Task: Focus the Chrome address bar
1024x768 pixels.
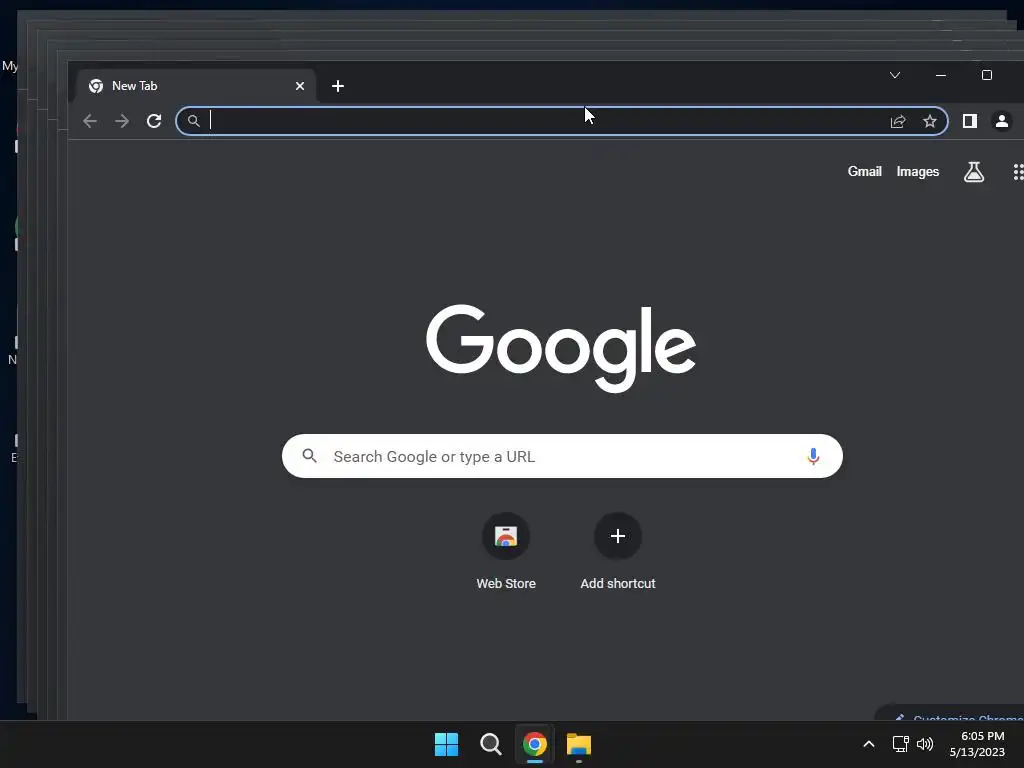Action: click(x=562, y=121)
